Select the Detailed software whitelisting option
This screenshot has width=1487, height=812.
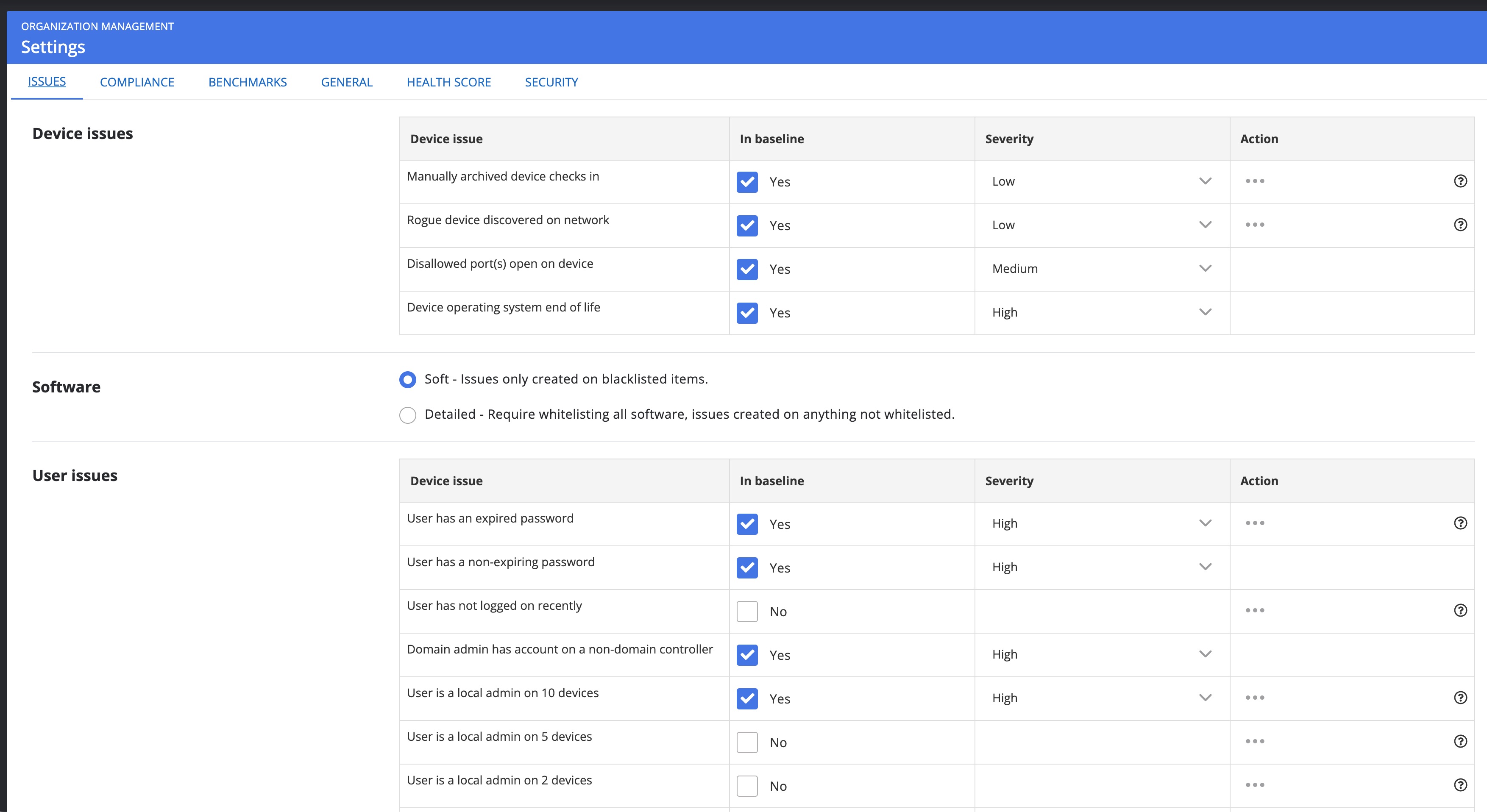tap(407, 414)
